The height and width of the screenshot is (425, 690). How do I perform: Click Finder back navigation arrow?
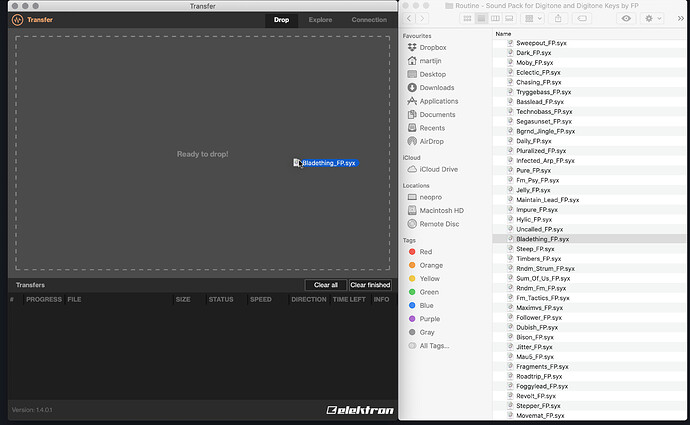click(x=409, y=18)
